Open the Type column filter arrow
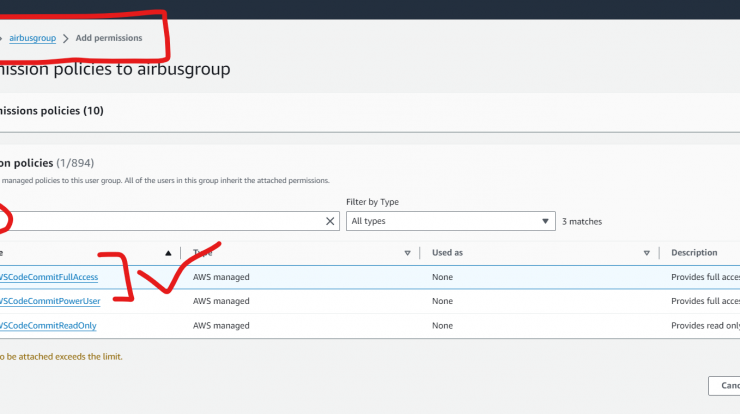The height and width of the screenshot is (414, 740). (x=407, y=253)
